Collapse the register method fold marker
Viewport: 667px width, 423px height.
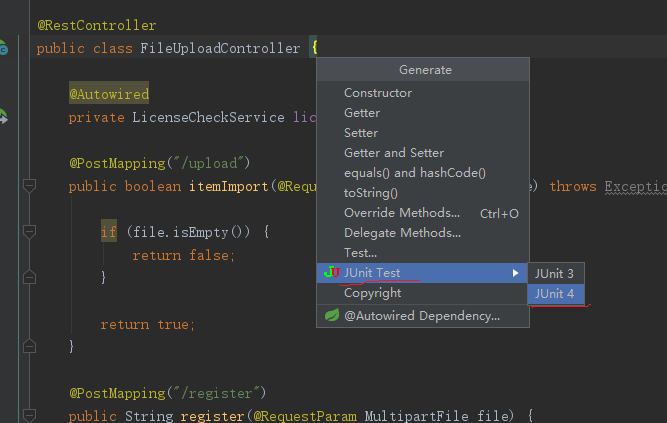pyautogui.click(x=29, y=415)
